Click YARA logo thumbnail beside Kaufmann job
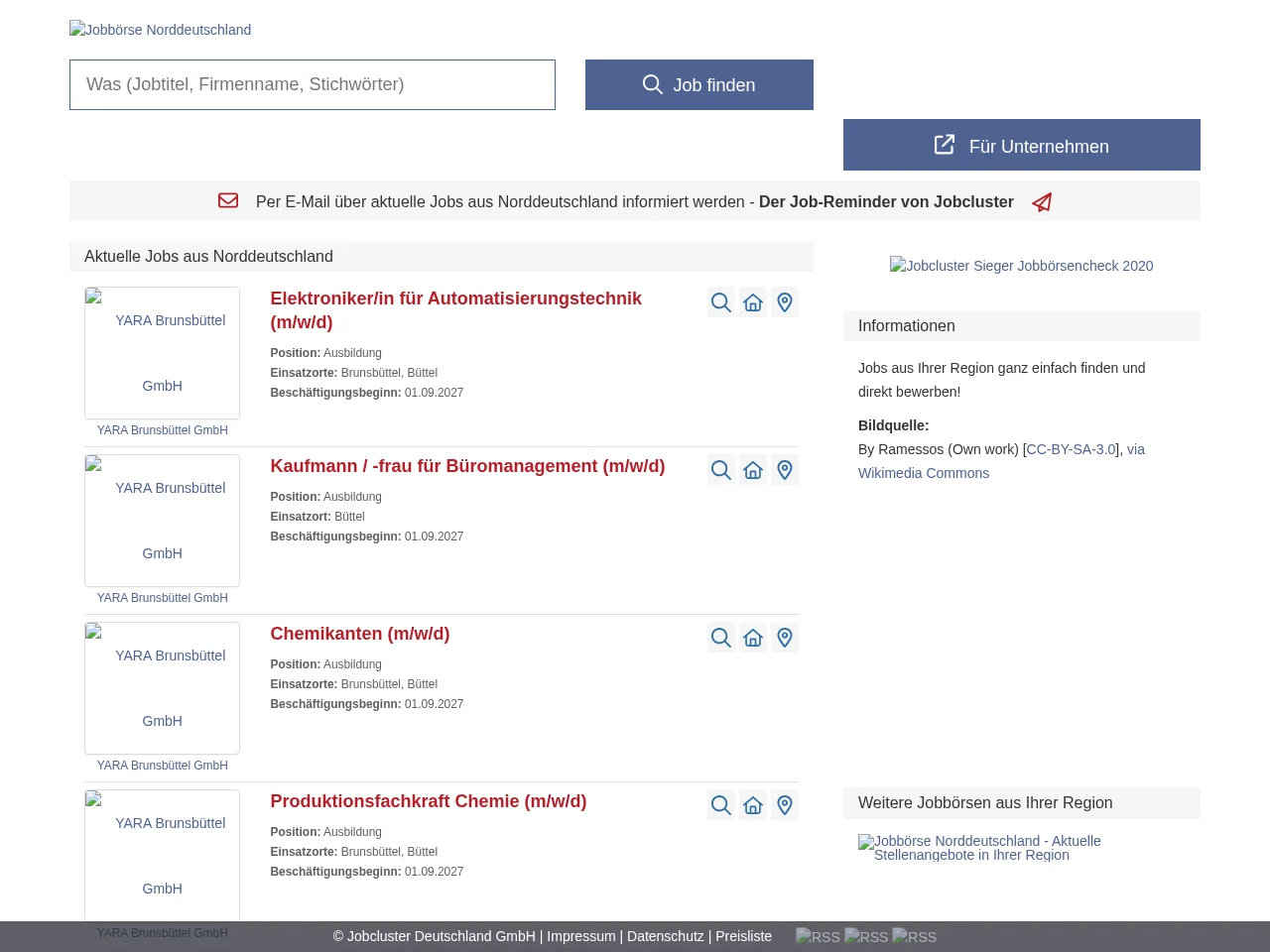Image resolution: width=1270 pixels, height=952 pixels. click(x=162, y=521)
